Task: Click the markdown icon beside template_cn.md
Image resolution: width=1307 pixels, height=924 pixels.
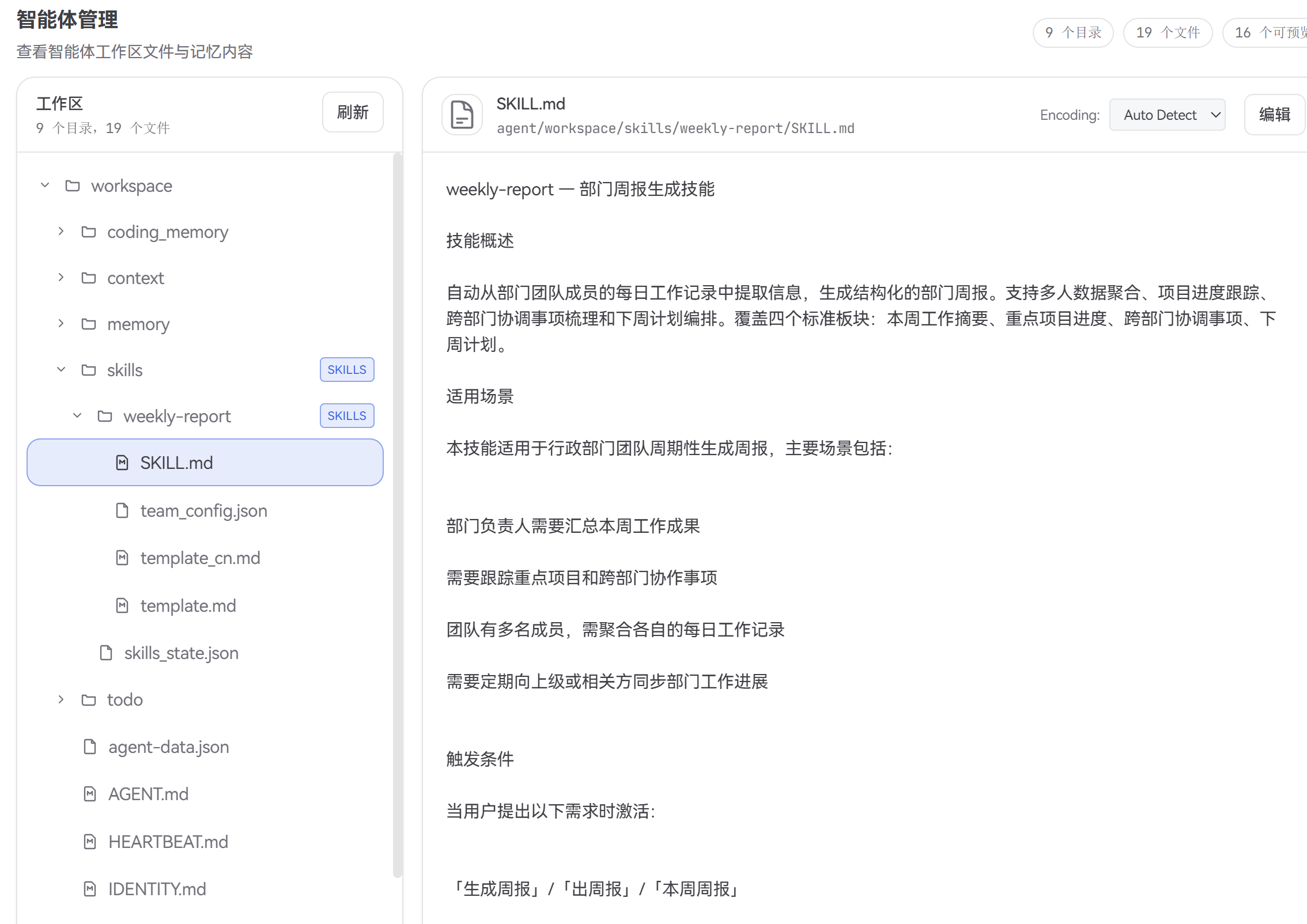Action: point(122,558)
